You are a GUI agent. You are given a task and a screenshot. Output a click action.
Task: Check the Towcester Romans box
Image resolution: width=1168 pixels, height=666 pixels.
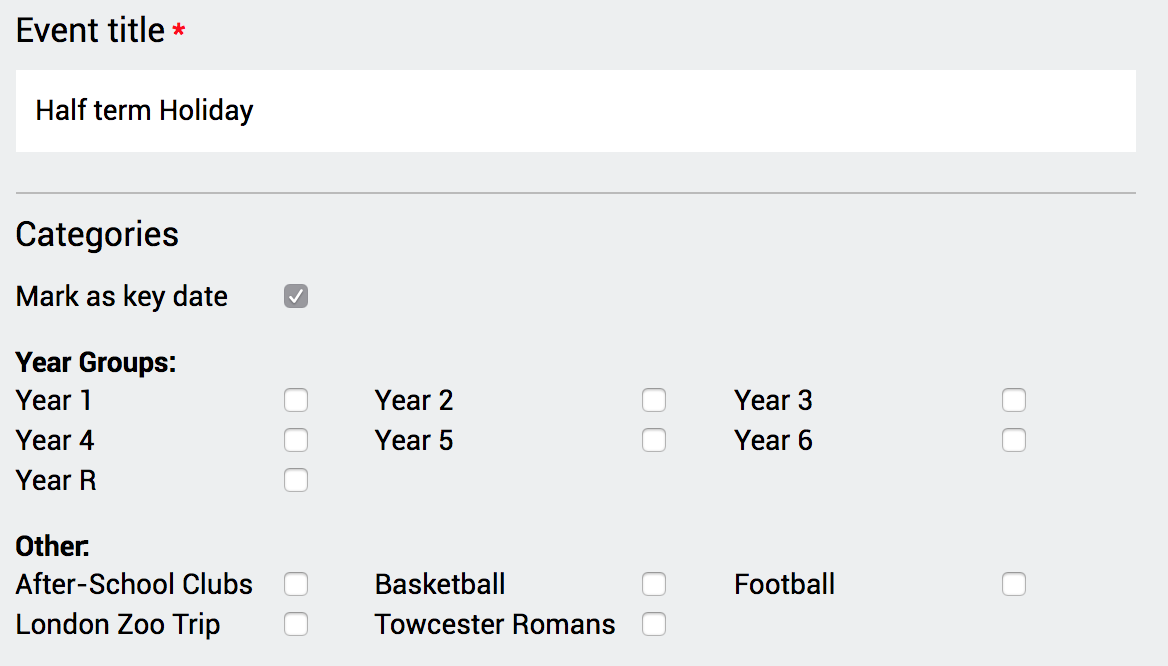654,625
